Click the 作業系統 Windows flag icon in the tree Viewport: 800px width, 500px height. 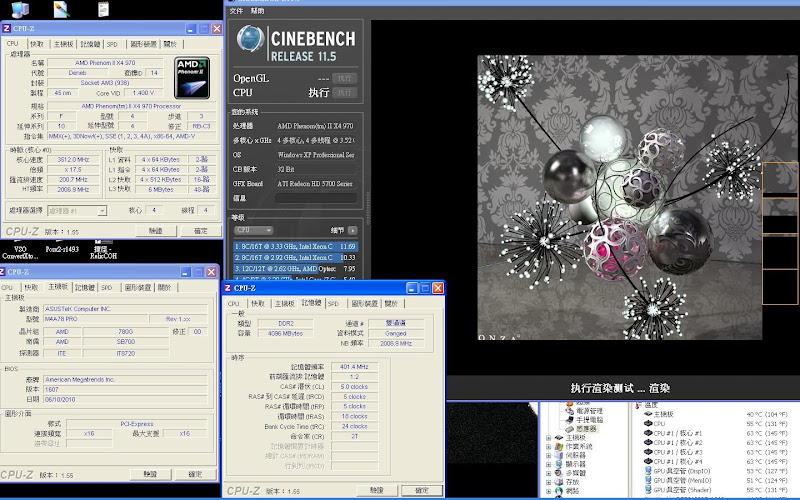coord(559,446)
